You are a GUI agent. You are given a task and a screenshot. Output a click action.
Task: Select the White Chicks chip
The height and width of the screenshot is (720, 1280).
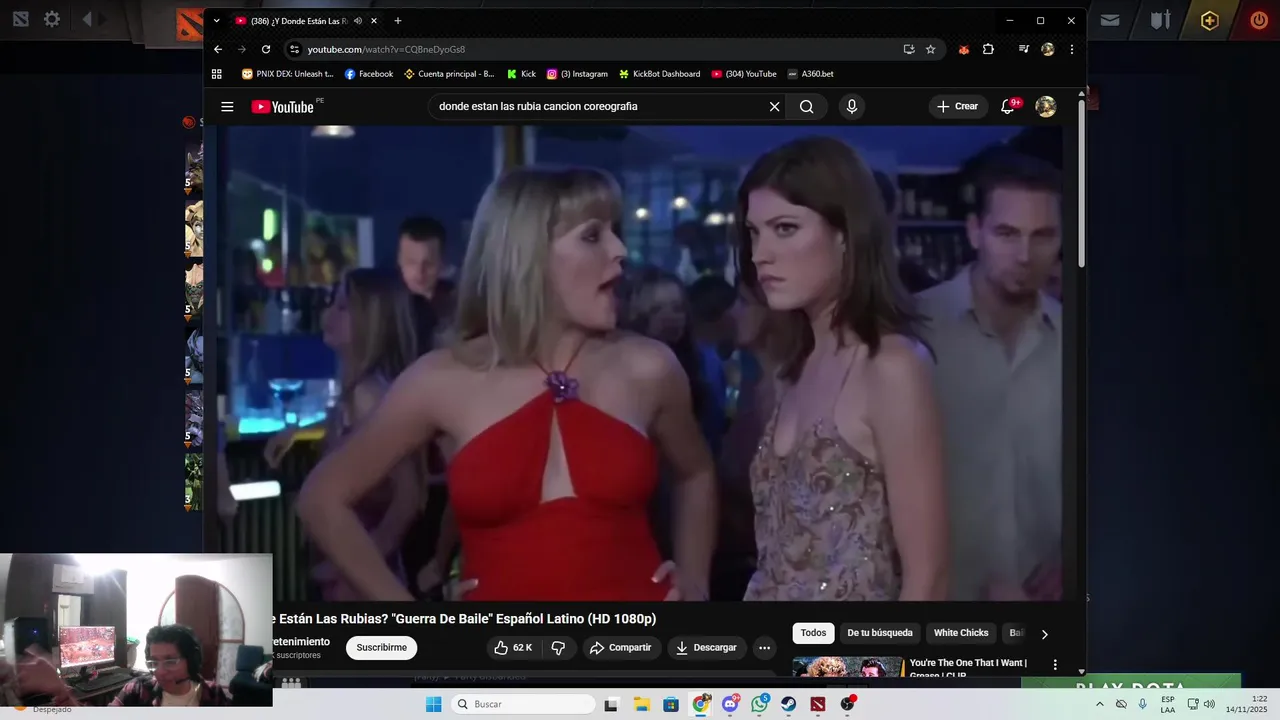pyautogui.click(x=961, y=633)
